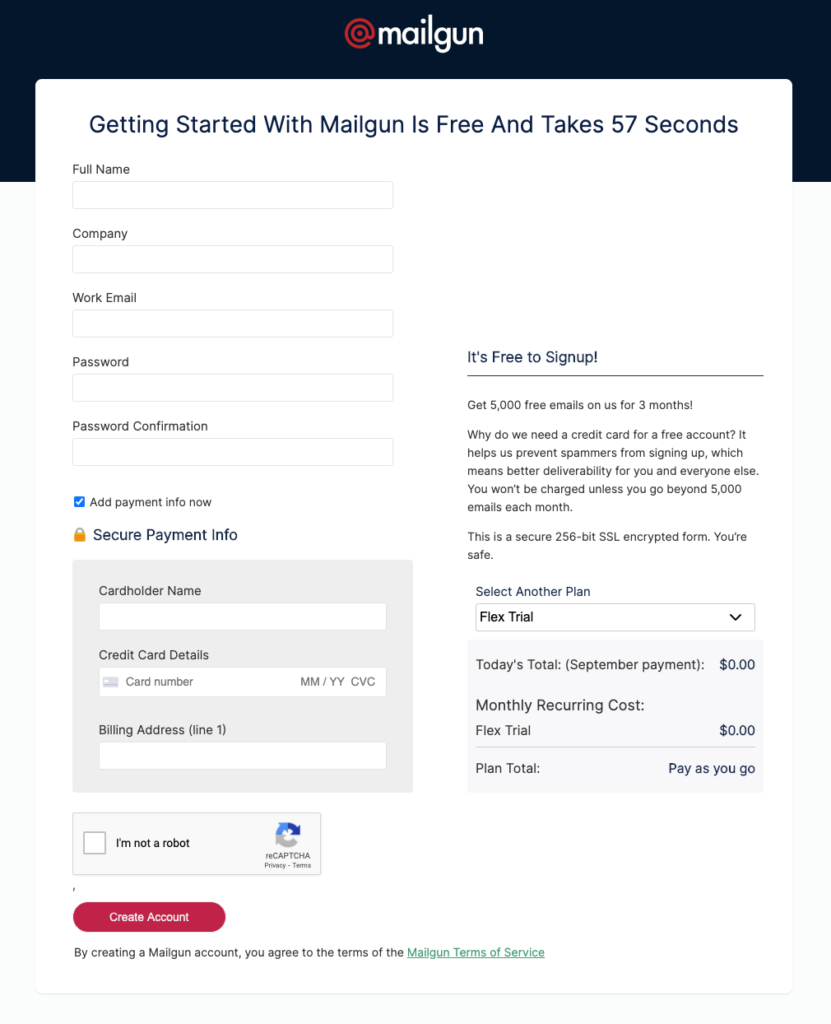The image size is (831, 1024).
Task: Click the orange padlock icon beside Secure Payment Info
Action: tap(80, 535)
